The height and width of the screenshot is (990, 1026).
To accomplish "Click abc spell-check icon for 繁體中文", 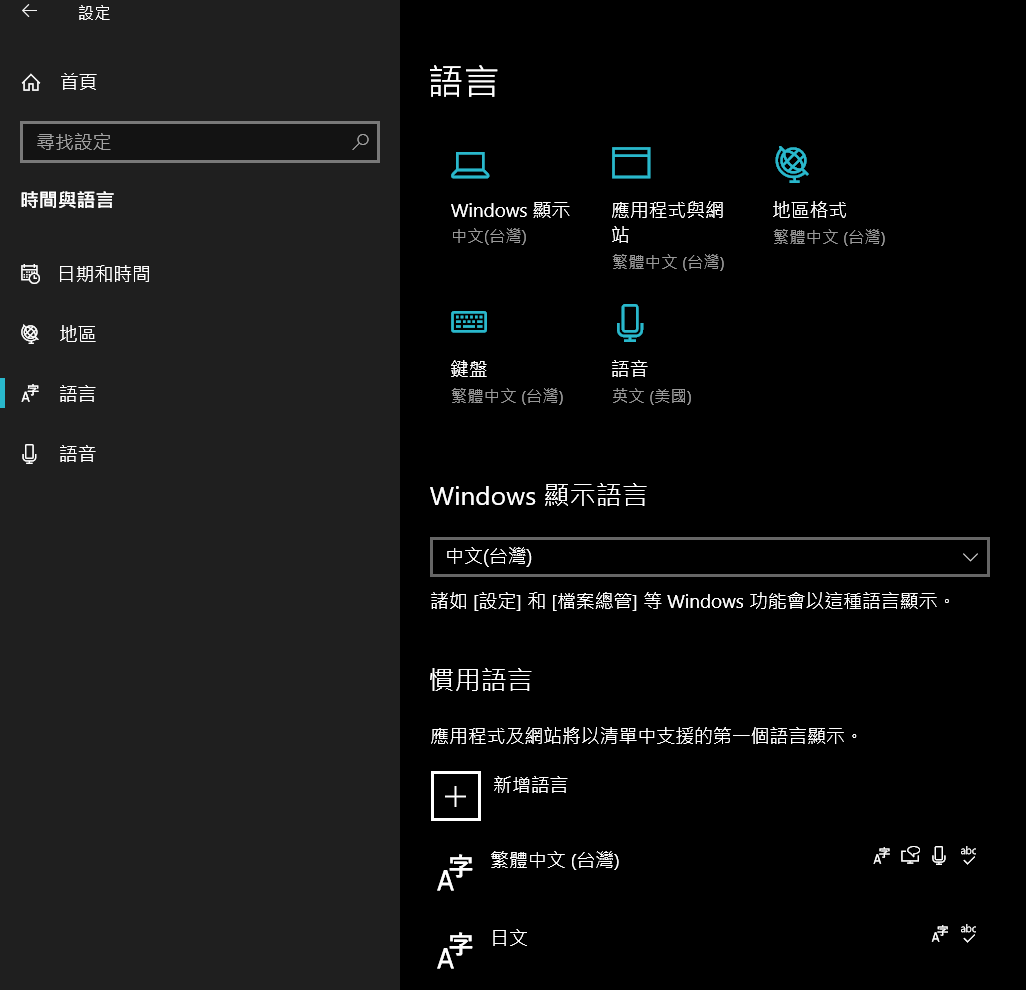I will (968, 856).
